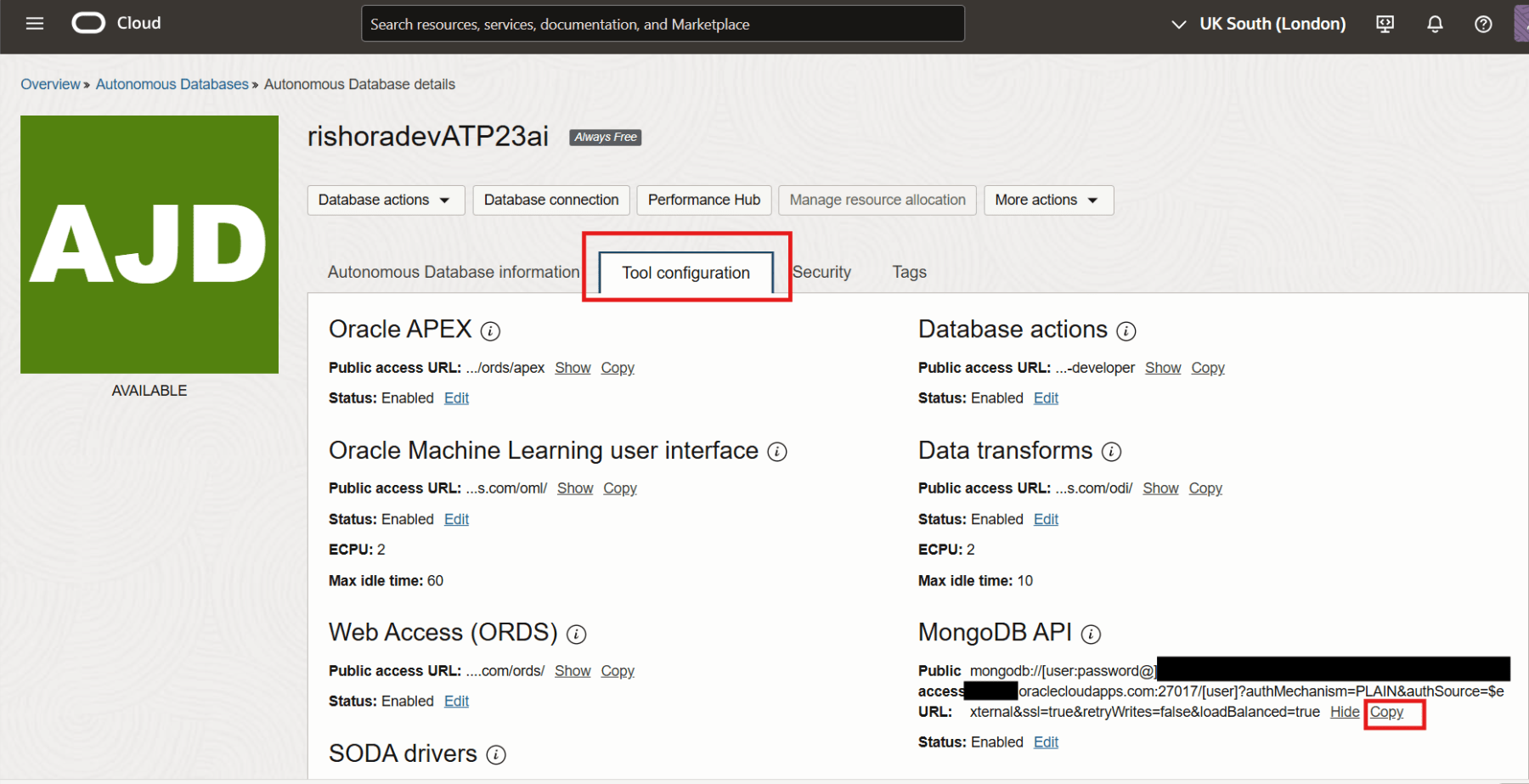Expand the More actions dropdown

[x=1047, y=200]
